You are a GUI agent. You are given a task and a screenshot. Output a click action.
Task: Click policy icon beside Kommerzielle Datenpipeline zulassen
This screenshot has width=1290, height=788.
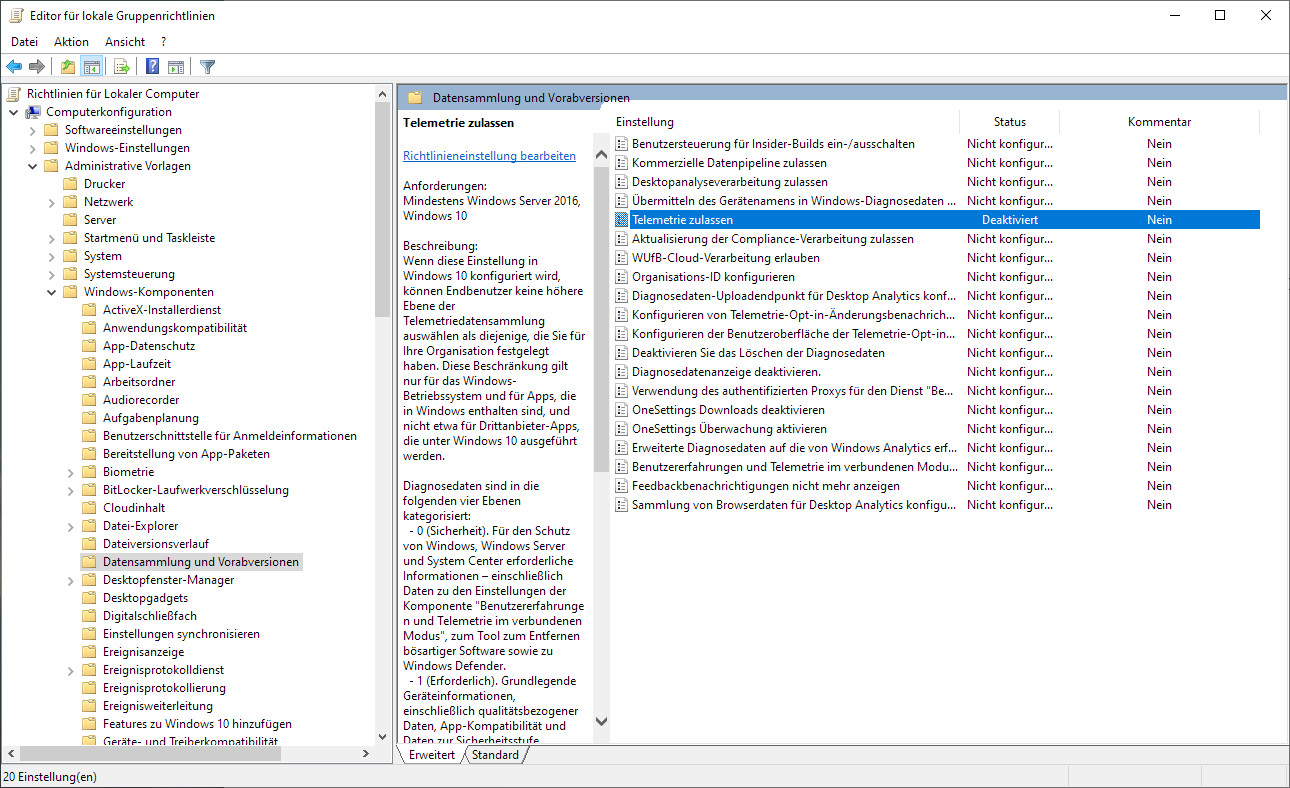click(622, 163)
